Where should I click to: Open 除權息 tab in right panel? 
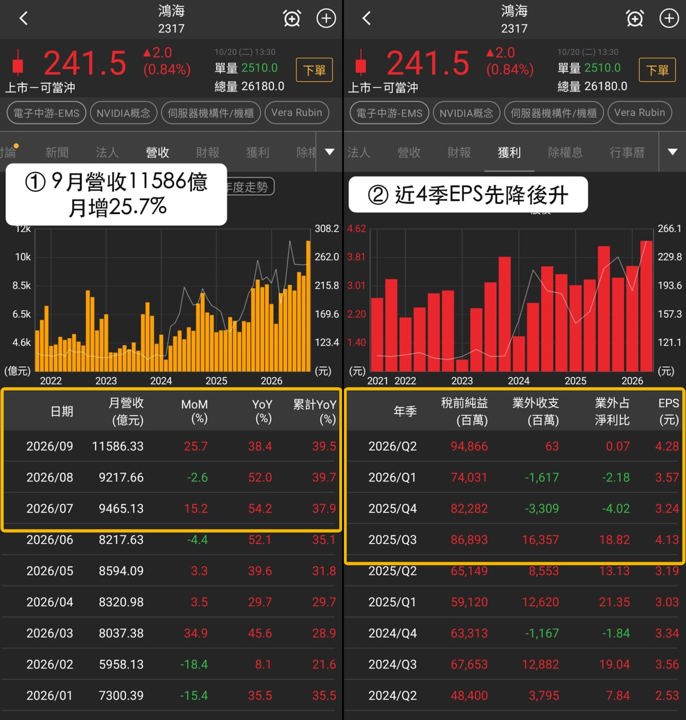click(x=565, y=152)
